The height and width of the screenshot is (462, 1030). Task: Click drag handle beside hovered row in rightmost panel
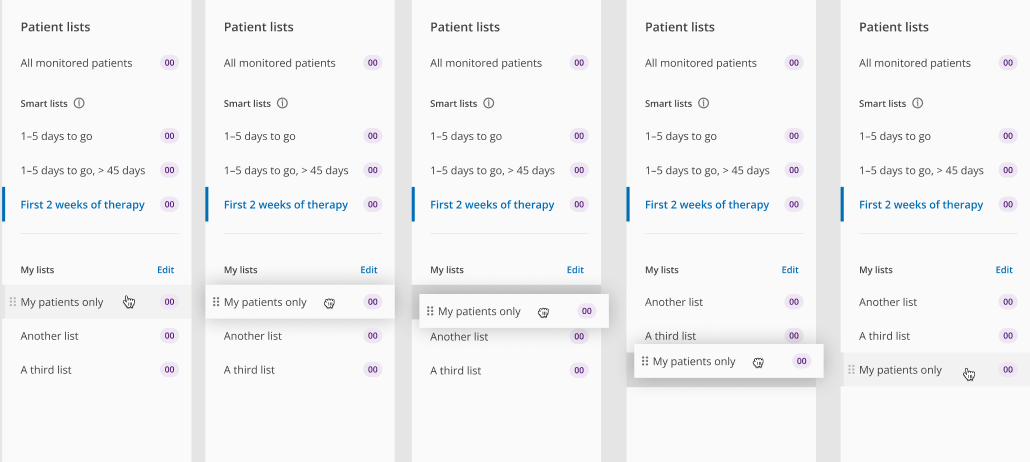(x=852, y=370)
